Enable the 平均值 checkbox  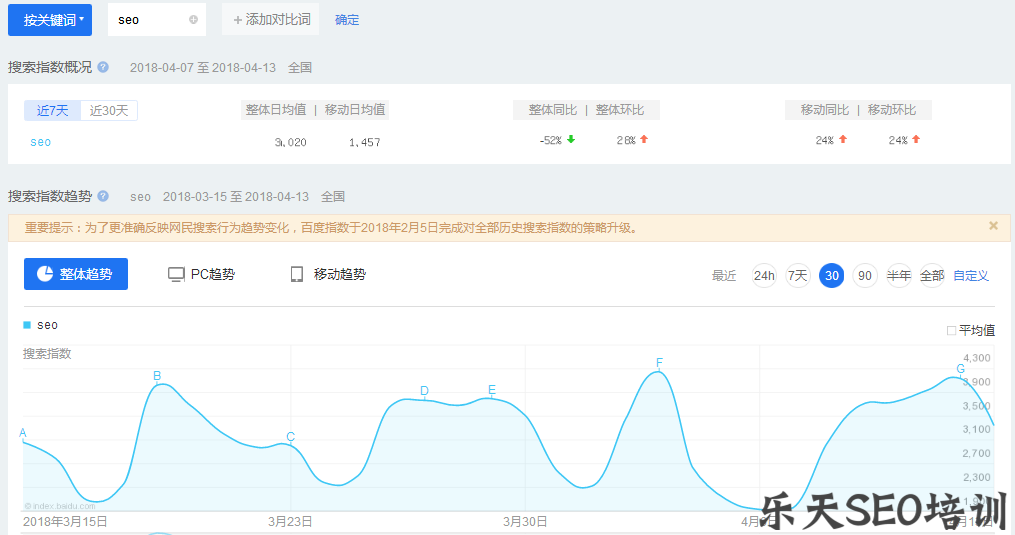point(952,330)
